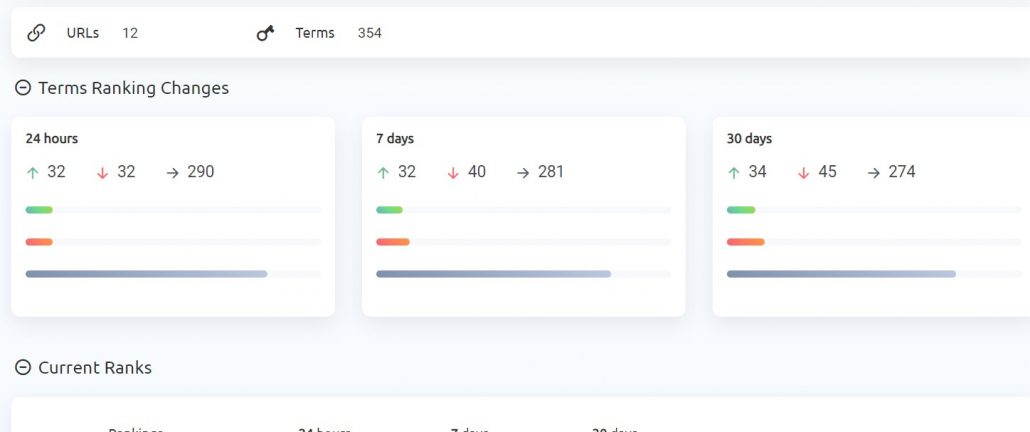
Task: Click the URLs label
Action: pos(83,33)
